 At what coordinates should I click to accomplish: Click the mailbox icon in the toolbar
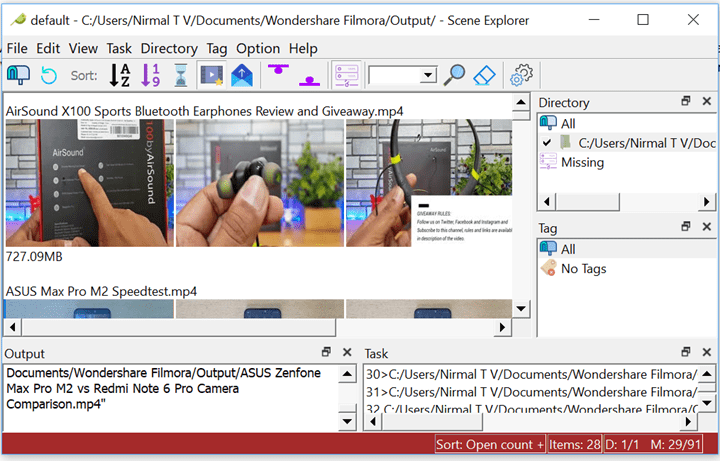coord(18,75)
